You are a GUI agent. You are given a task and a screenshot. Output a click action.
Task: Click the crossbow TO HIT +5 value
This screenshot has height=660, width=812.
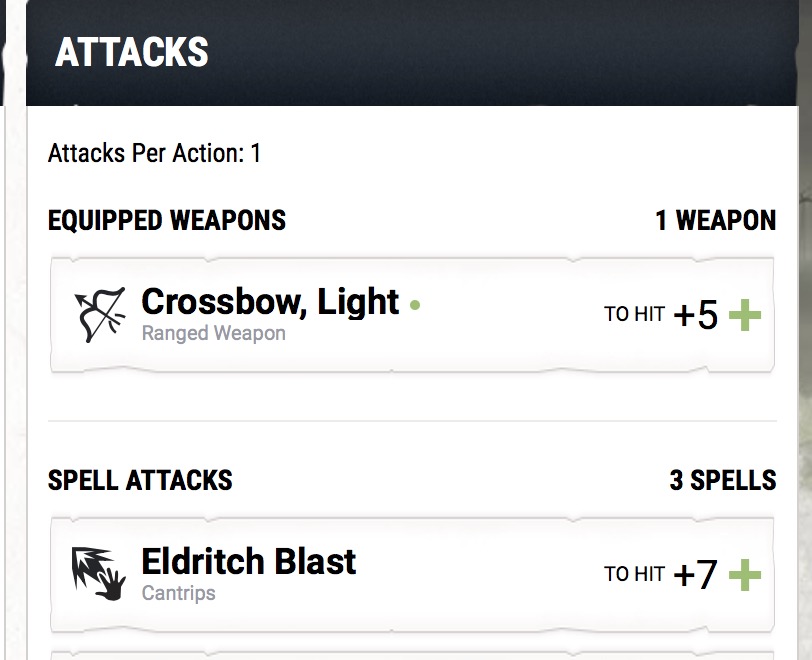(695, 315)
